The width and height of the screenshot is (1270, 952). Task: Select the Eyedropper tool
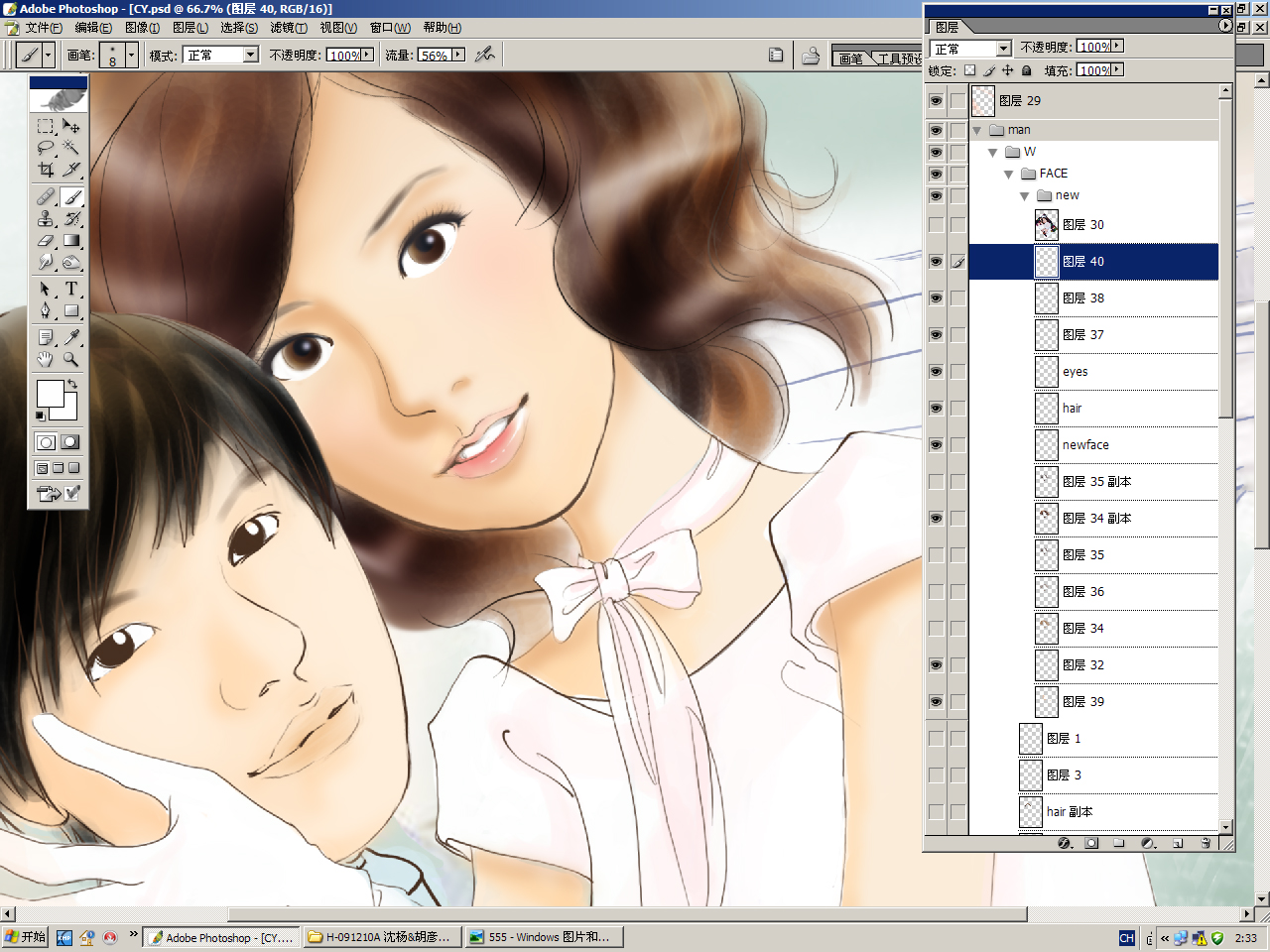pos(71,337)
